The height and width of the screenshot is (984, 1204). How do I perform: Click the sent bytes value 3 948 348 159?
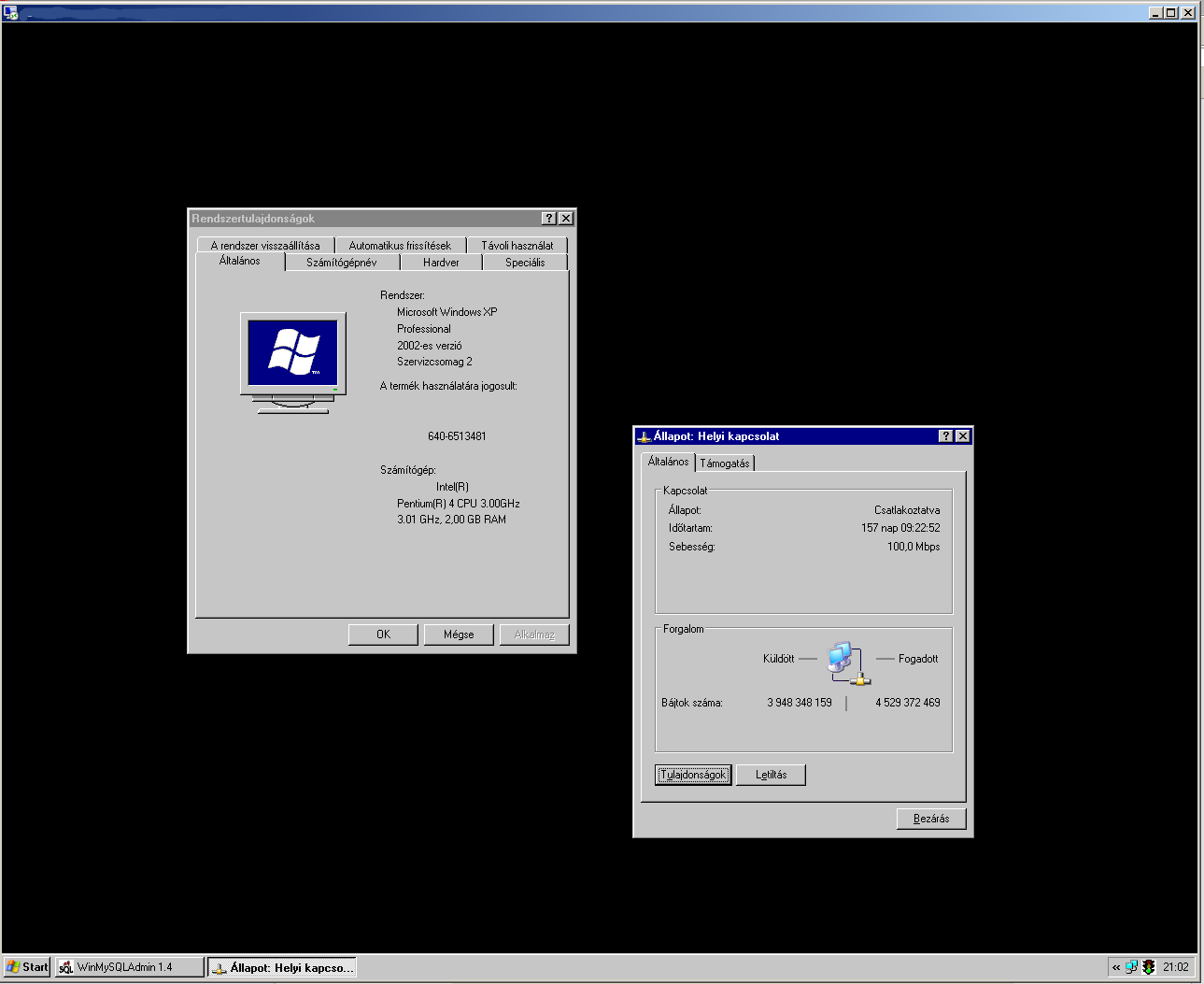pos(800,703)
